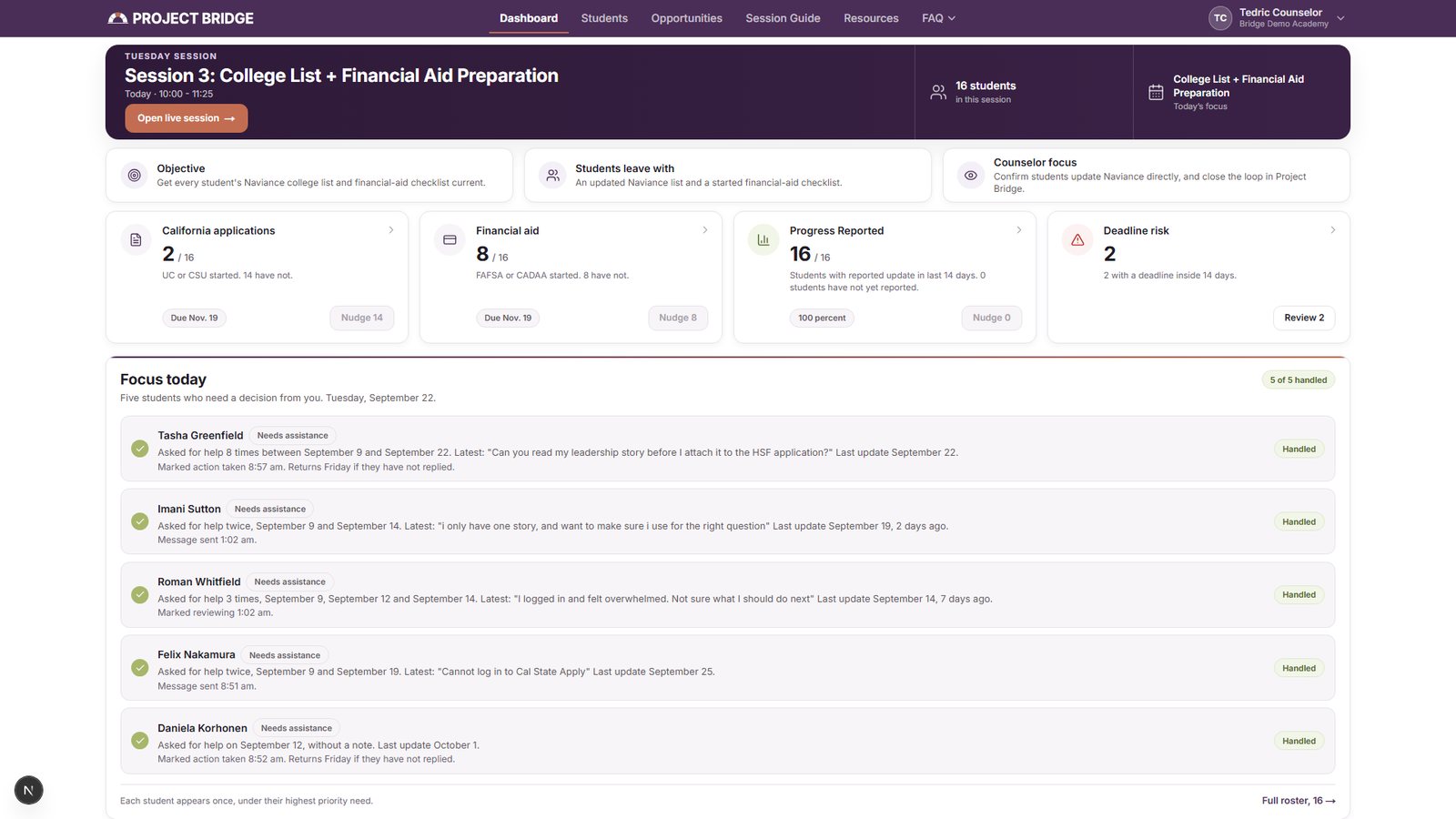Click the Handled badge for Tasha Greenfield
The image size is (1456, 819).
[x=1299, y=449]
